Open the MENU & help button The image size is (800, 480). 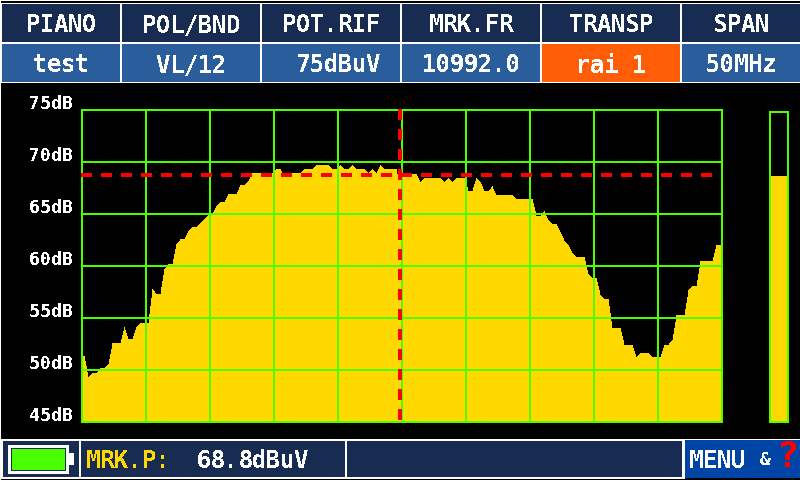(x=742, y=459)
